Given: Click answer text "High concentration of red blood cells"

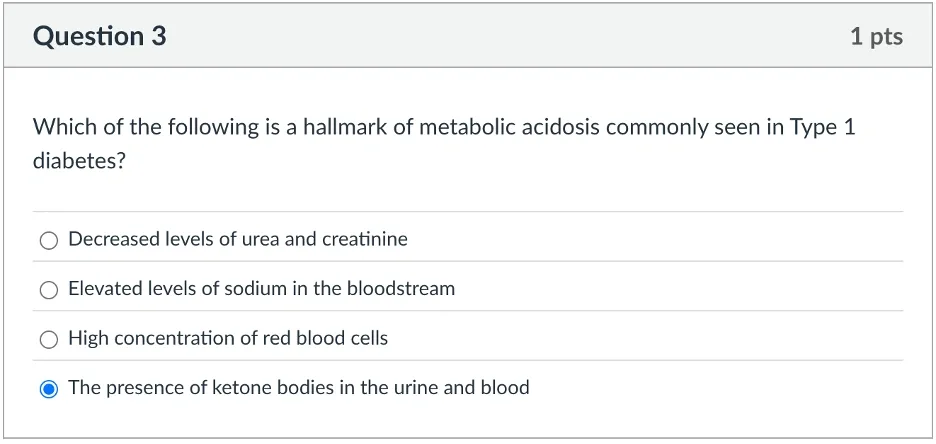Looking at the screenshot, I should [x=228, y=339].
